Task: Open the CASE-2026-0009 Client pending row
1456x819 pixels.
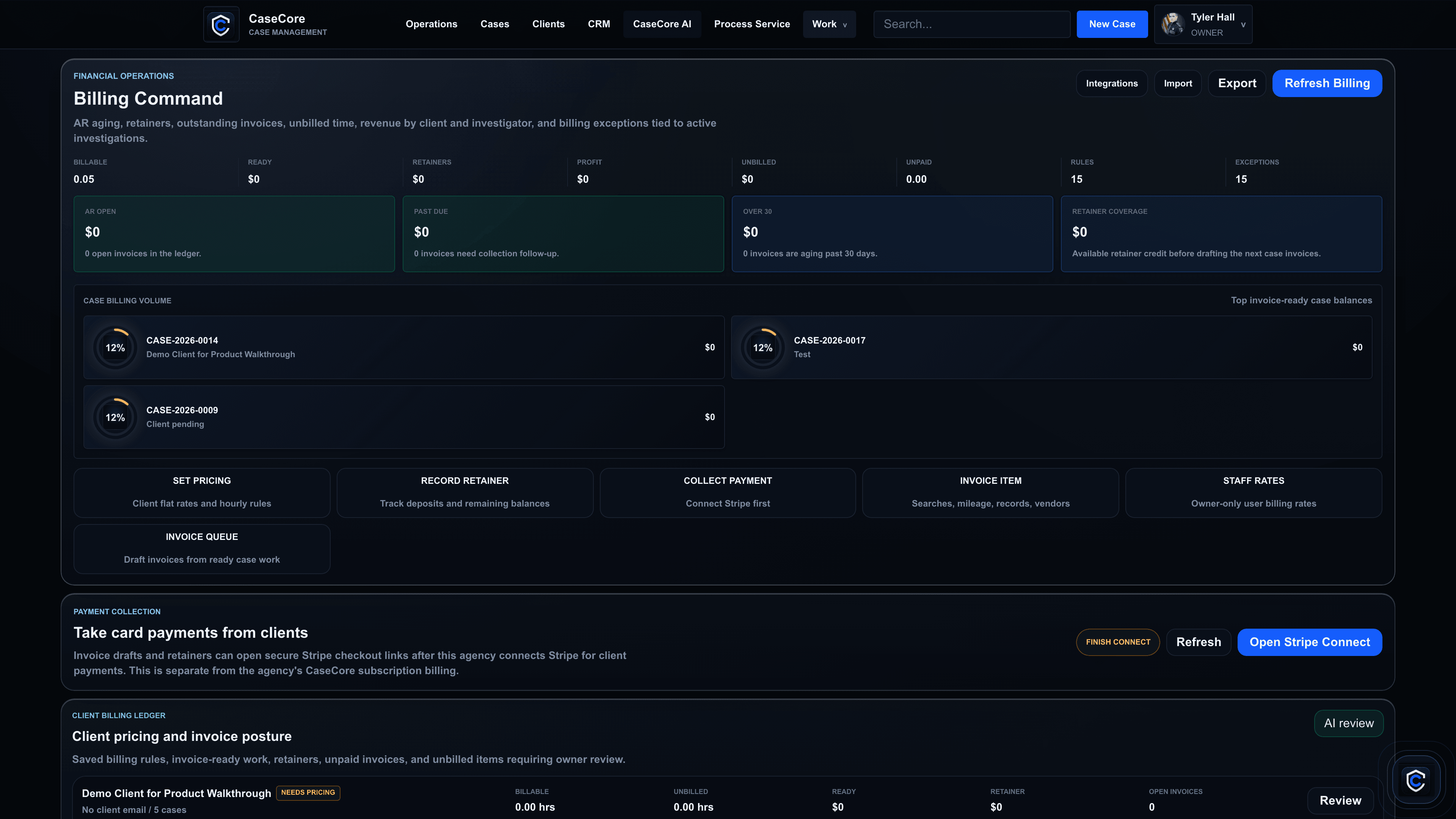Action: 403,417
